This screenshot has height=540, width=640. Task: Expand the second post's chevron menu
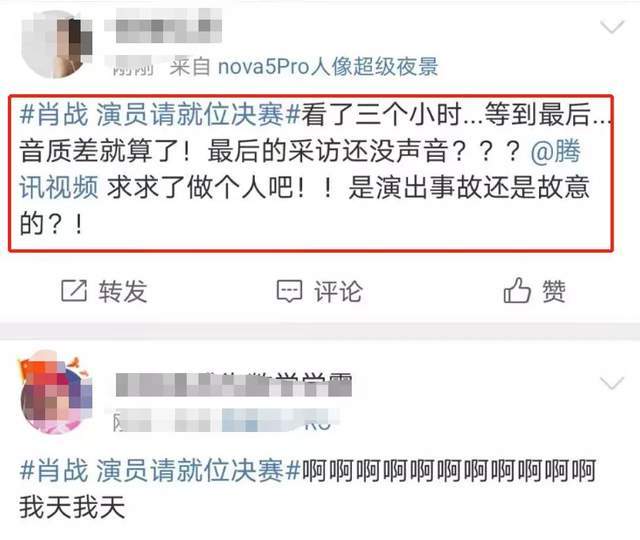(612, 383)
